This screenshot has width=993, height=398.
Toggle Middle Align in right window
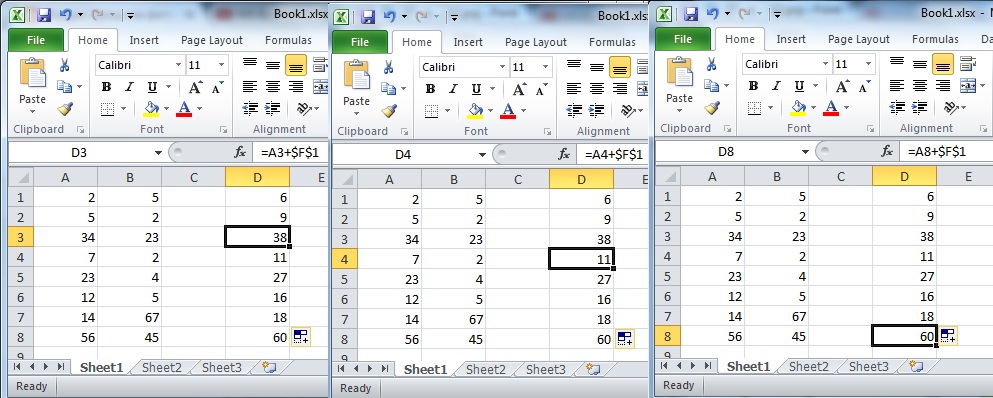pos(920,65)
